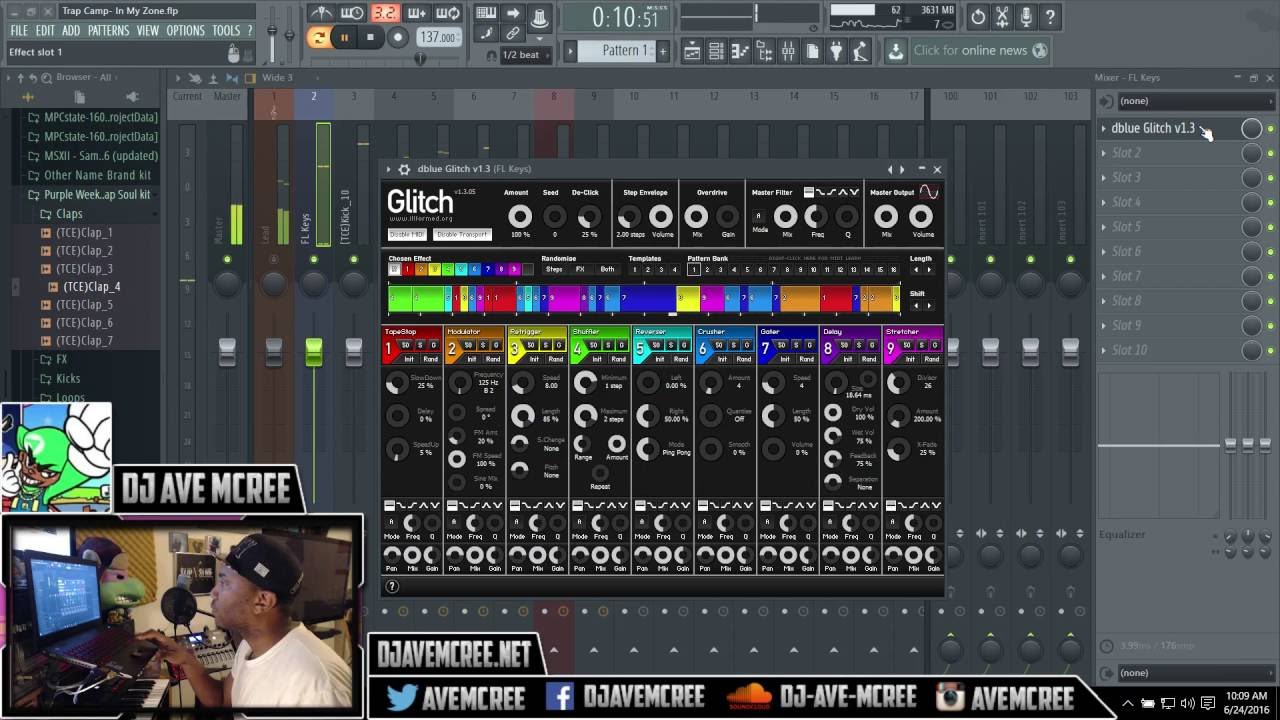Open the dblue Glitch v1.3 slot arrow menu
This screenshot has width=1280, height=720.
(1104, 128)
